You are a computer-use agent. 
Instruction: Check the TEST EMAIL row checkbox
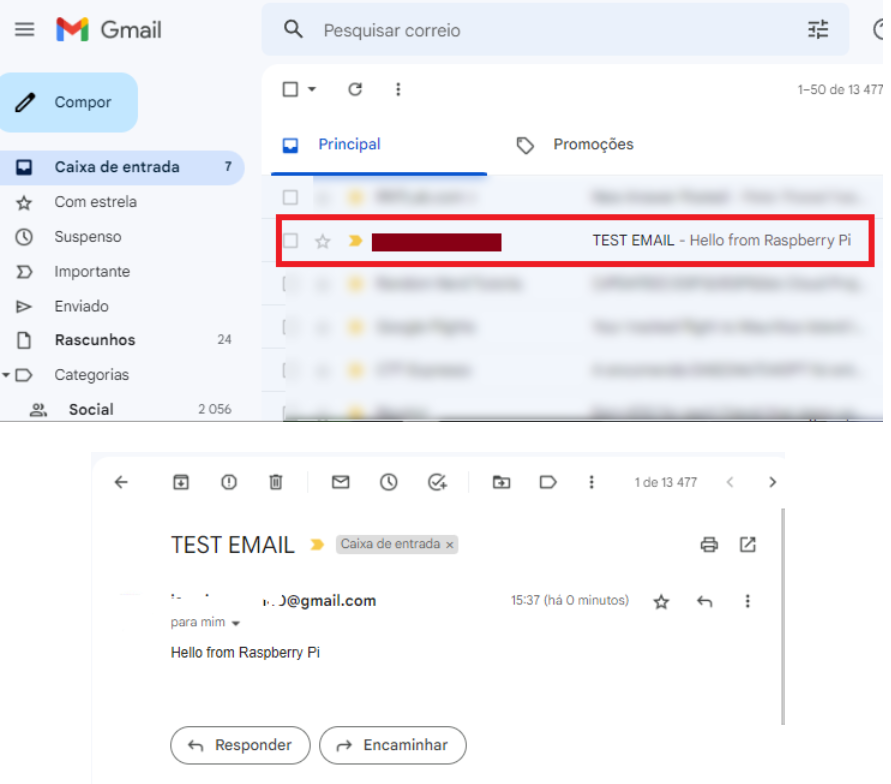point(290,240)
